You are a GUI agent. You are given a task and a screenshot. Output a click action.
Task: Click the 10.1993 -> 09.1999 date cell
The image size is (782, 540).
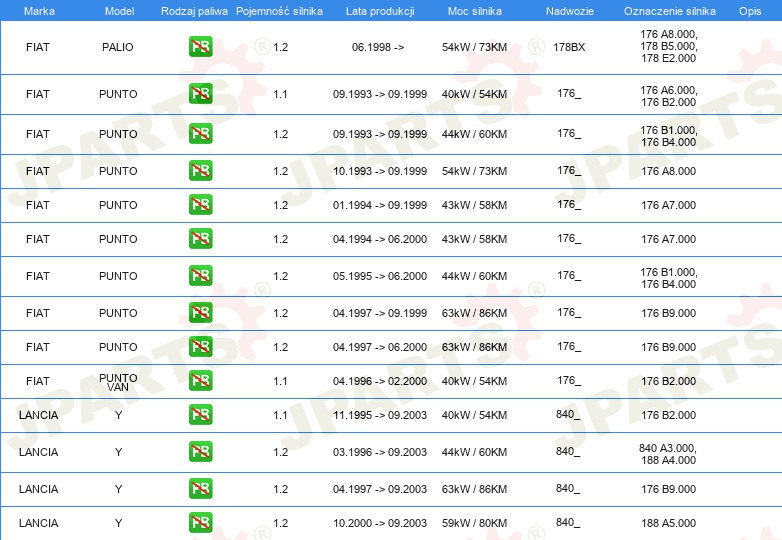[x=380, y=171]
